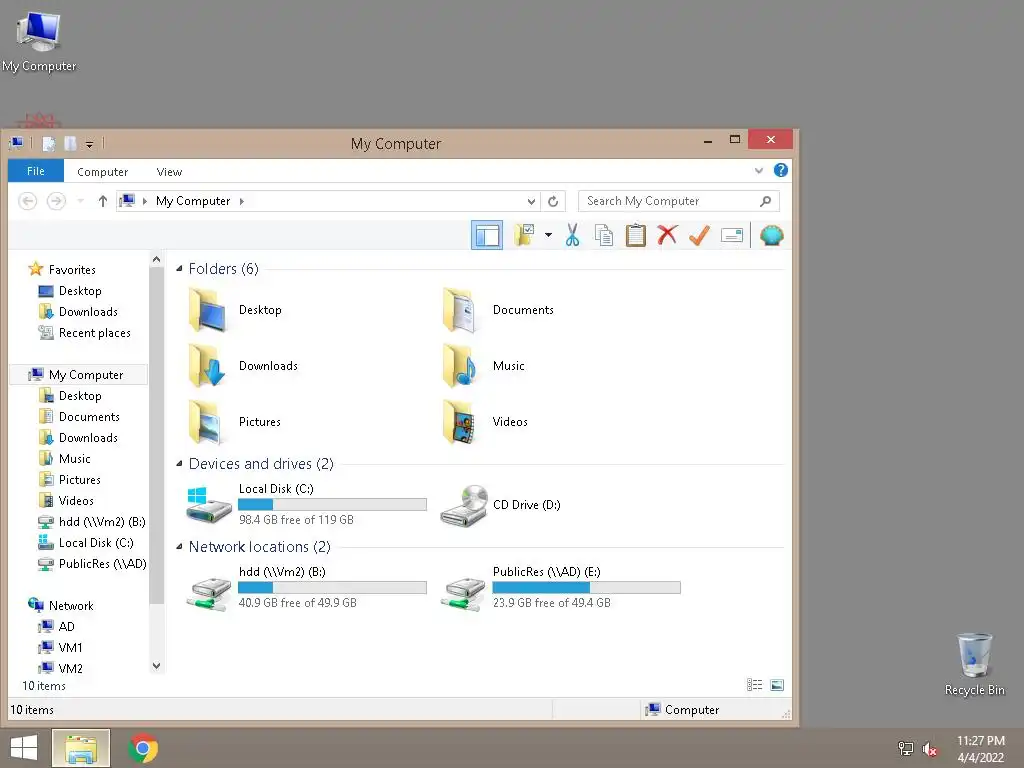Image resolution: width=1024 pixels, height=768 pixels.
Task: Select Videos in navigation tree
Action: (x=76, y=501)
